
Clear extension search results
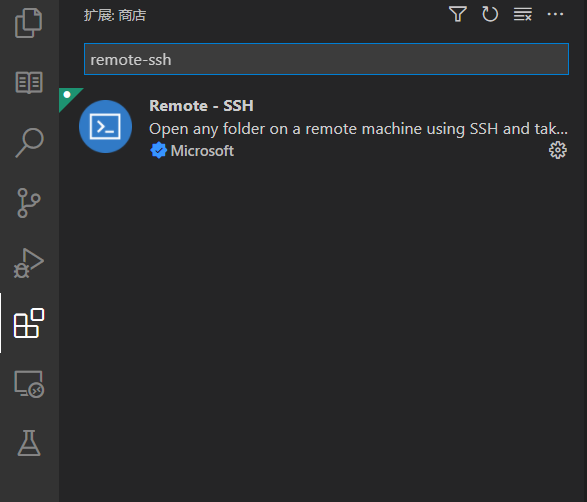pos(522,14)
